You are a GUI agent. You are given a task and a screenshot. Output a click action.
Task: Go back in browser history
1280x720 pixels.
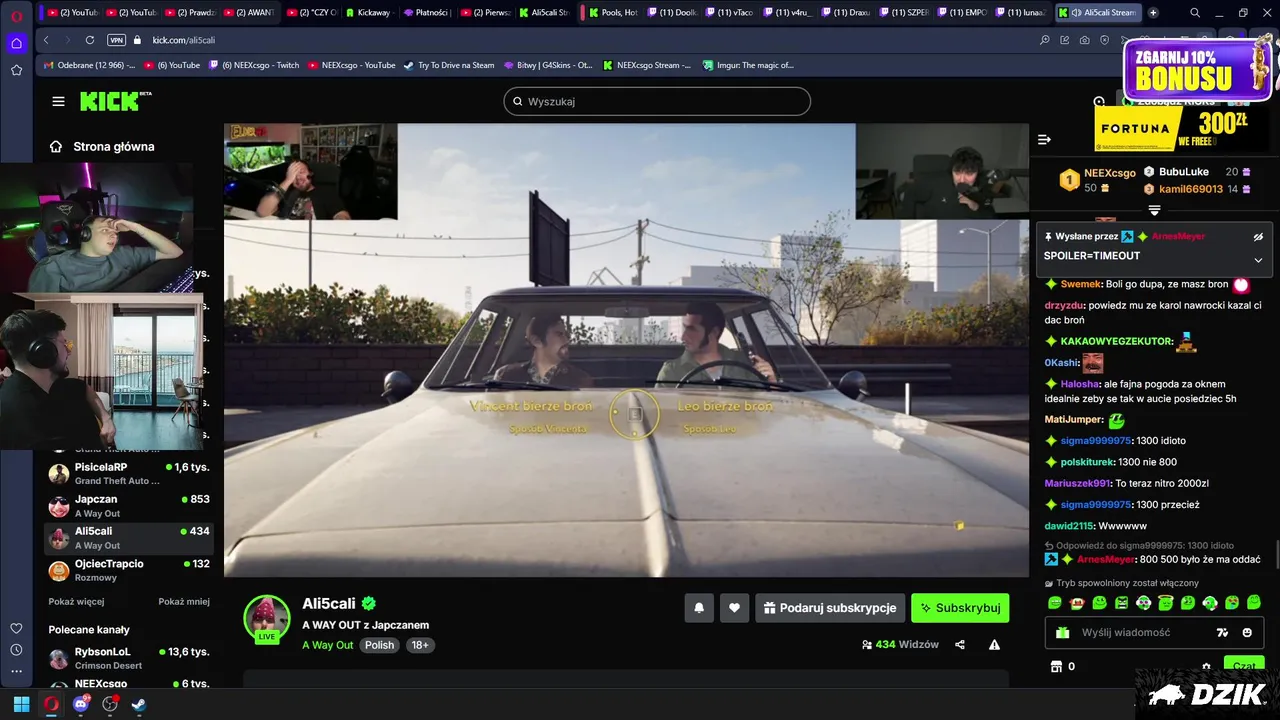tap(46, 40)
